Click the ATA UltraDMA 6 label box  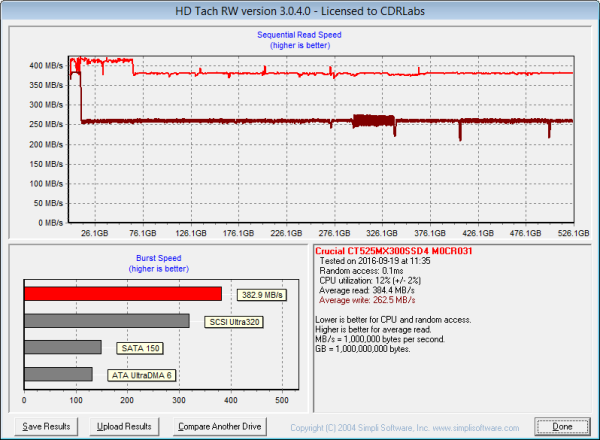[x=140, y=375]
